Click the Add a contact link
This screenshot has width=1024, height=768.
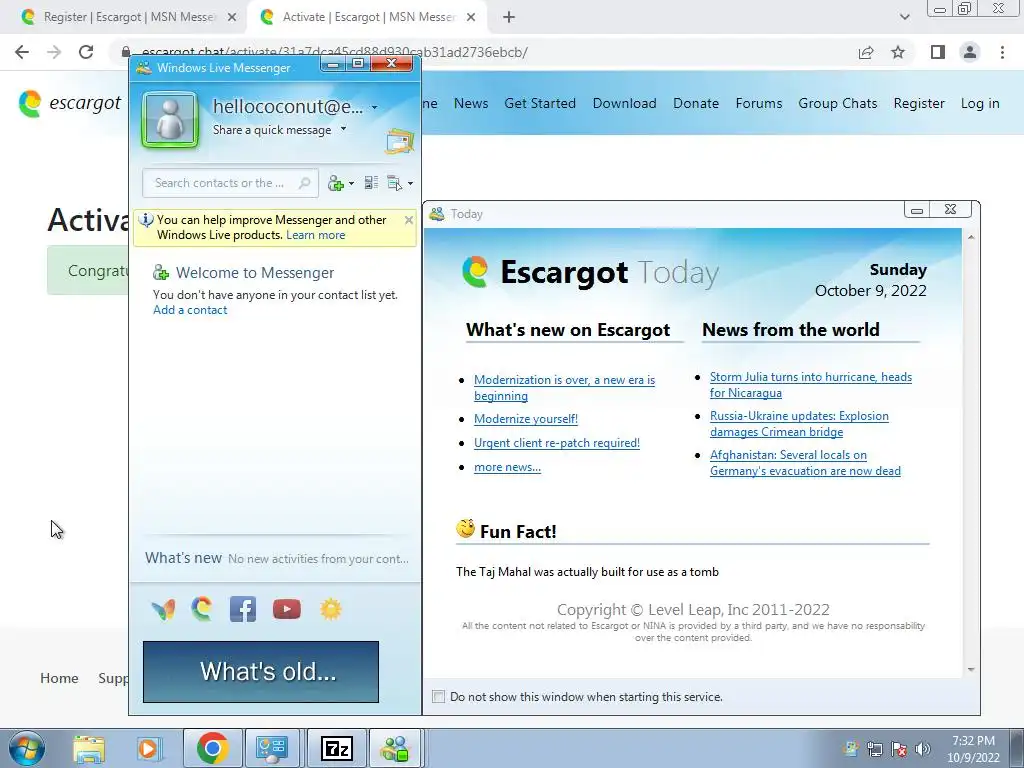pyautogui.click(x=190, y=310)
